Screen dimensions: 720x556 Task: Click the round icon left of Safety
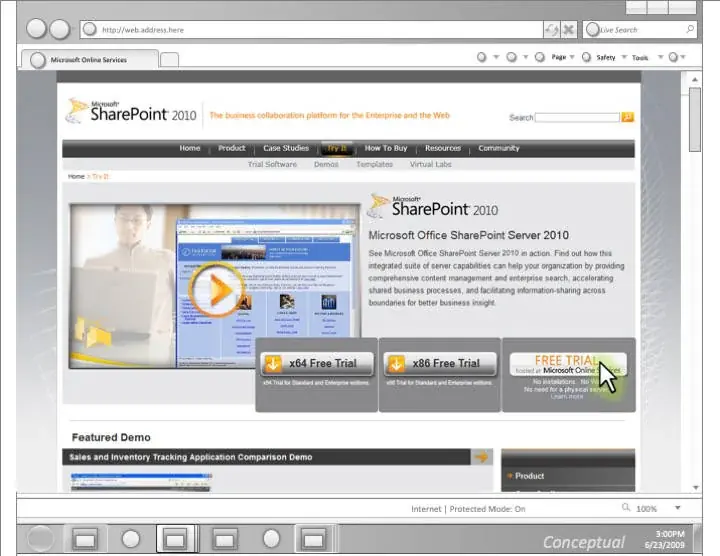coord(586,57)
